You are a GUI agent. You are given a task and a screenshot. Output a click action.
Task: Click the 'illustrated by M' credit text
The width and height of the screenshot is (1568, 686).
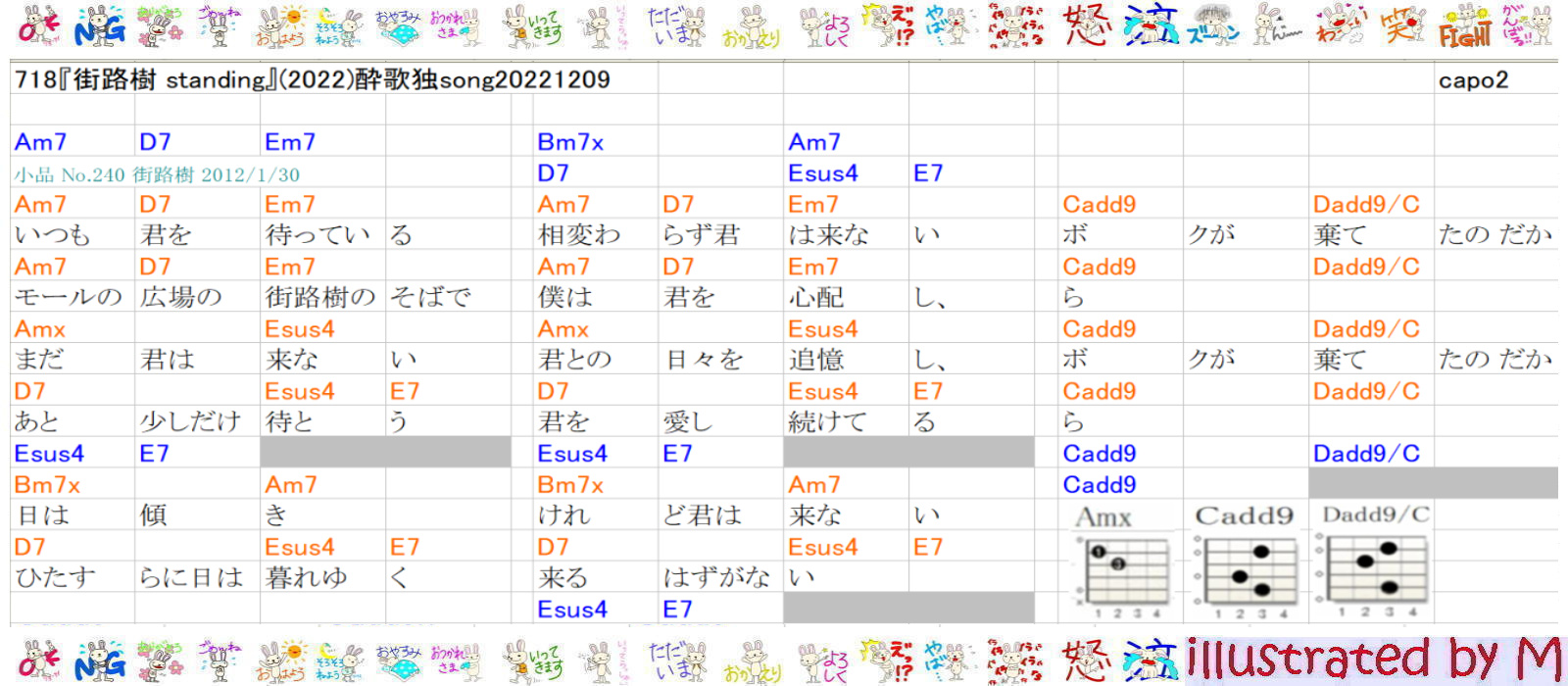[x=1372, y=659]
